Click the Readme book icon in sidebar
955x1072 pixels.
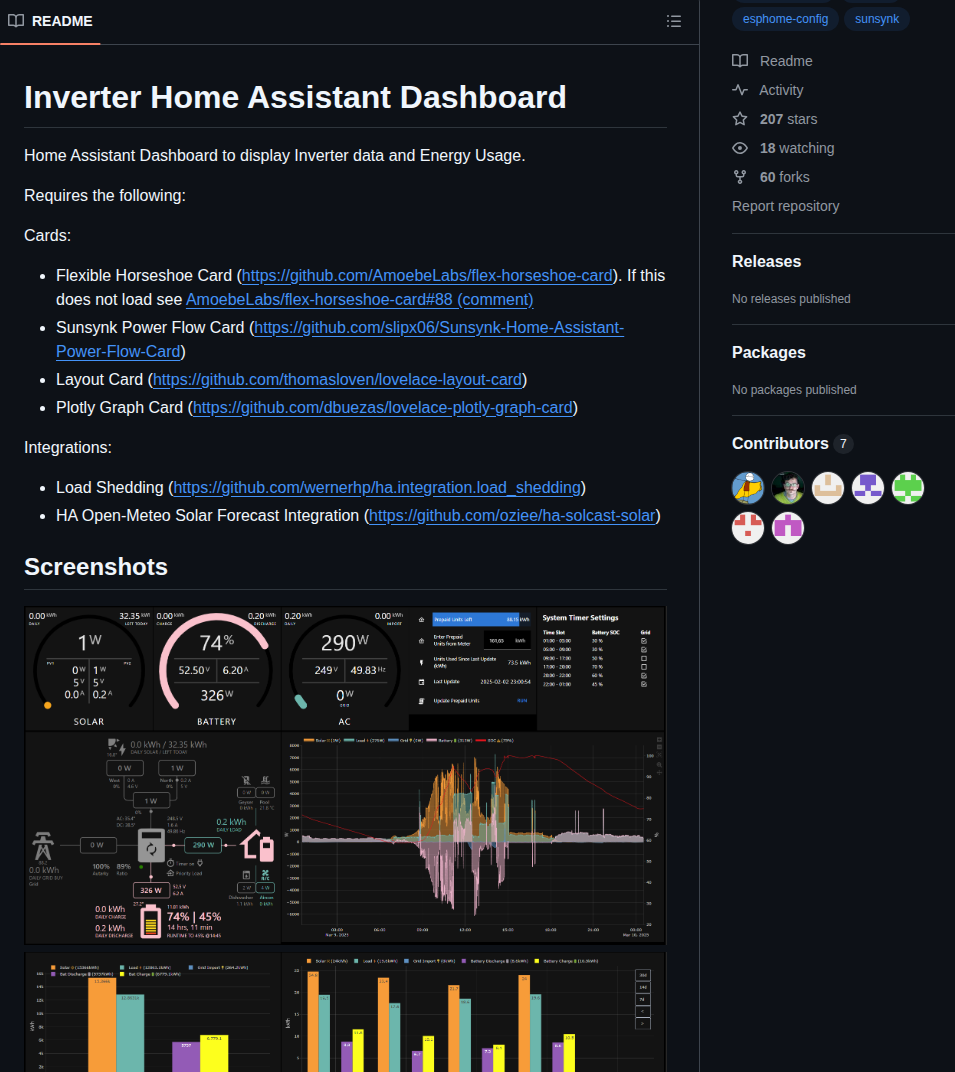[740, 61]
